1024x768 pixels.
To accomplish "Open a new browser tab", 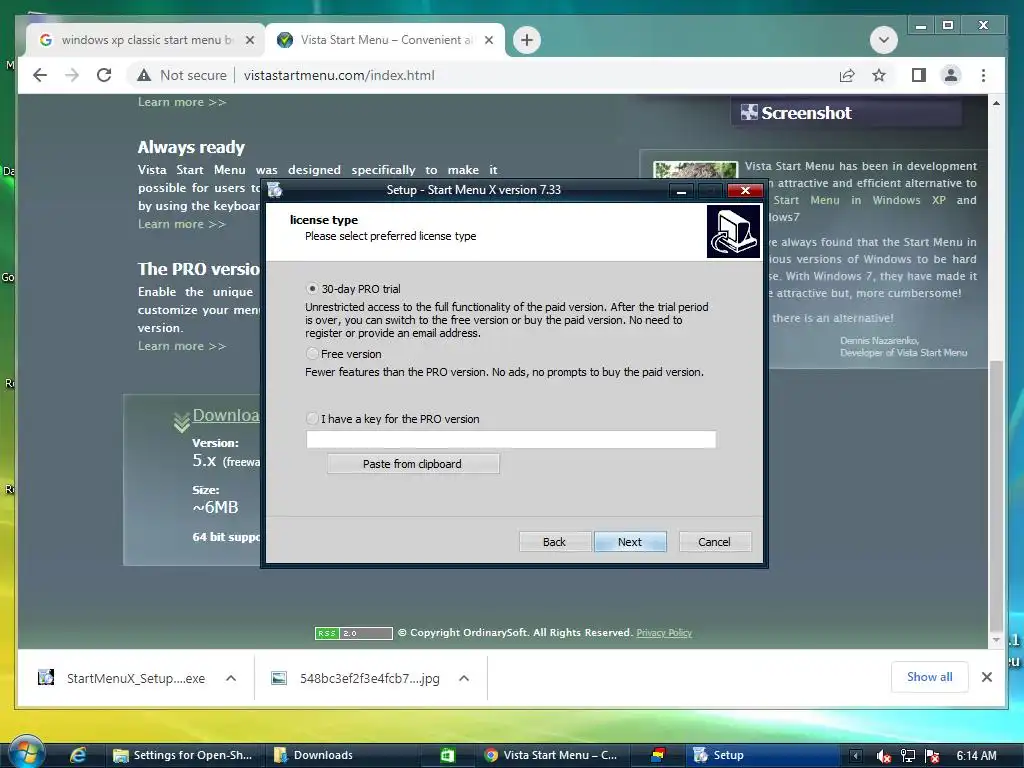I will (x=527, y=40).
